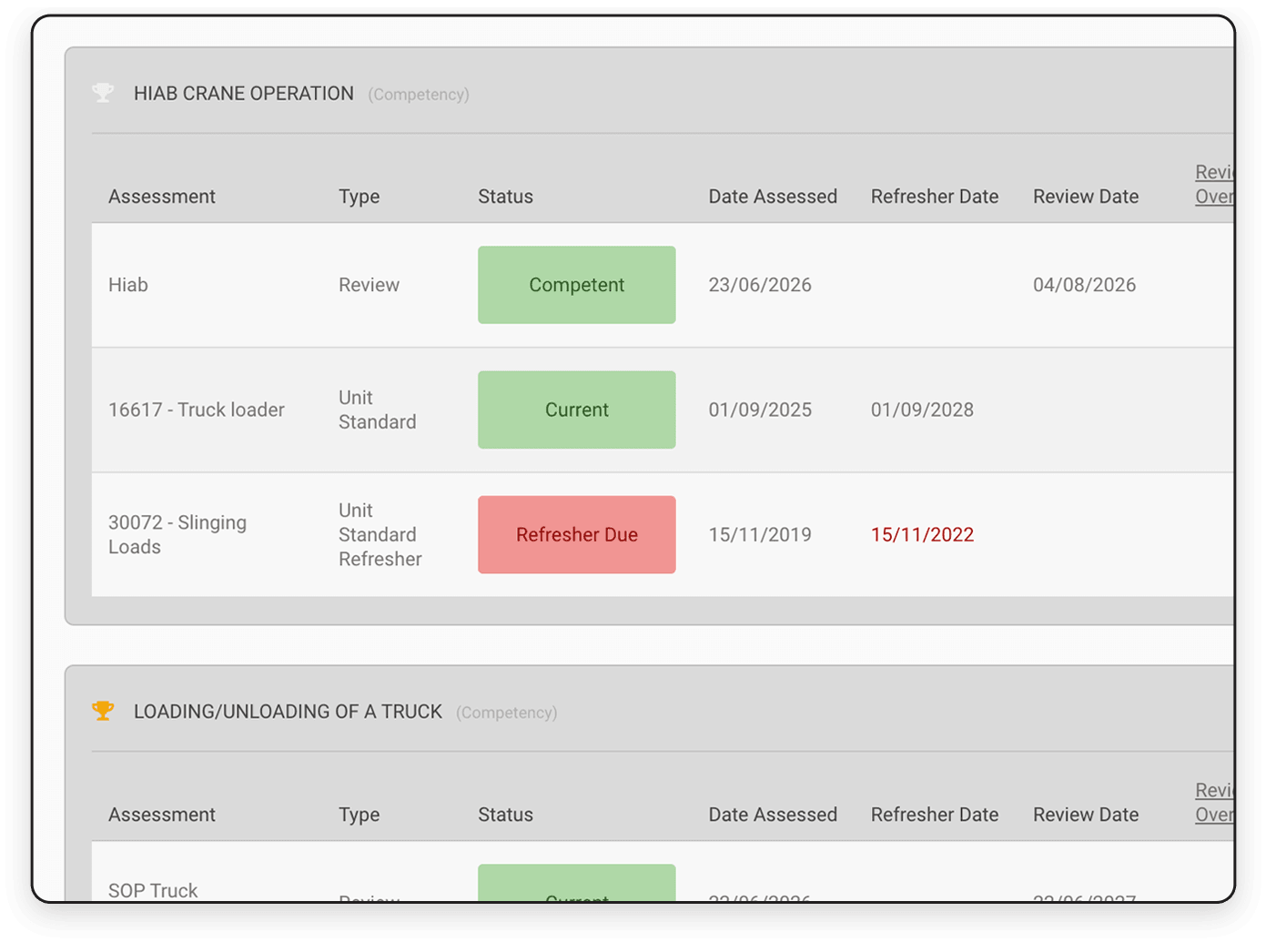
Task: Click the red 15/11/2022 refresher date
Action: (922, 534)
